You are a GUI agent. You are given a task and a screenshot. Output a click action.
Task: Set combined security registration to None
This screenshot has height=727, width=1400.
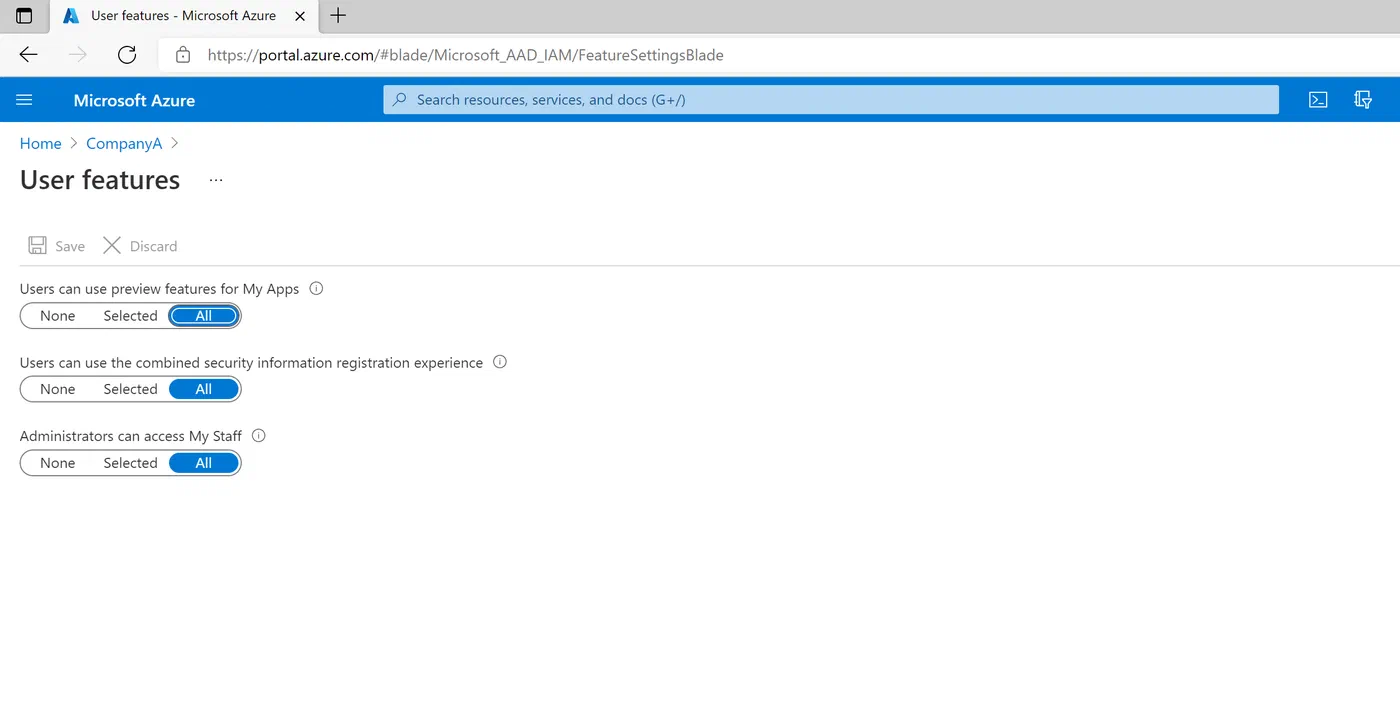coord(58,389)
